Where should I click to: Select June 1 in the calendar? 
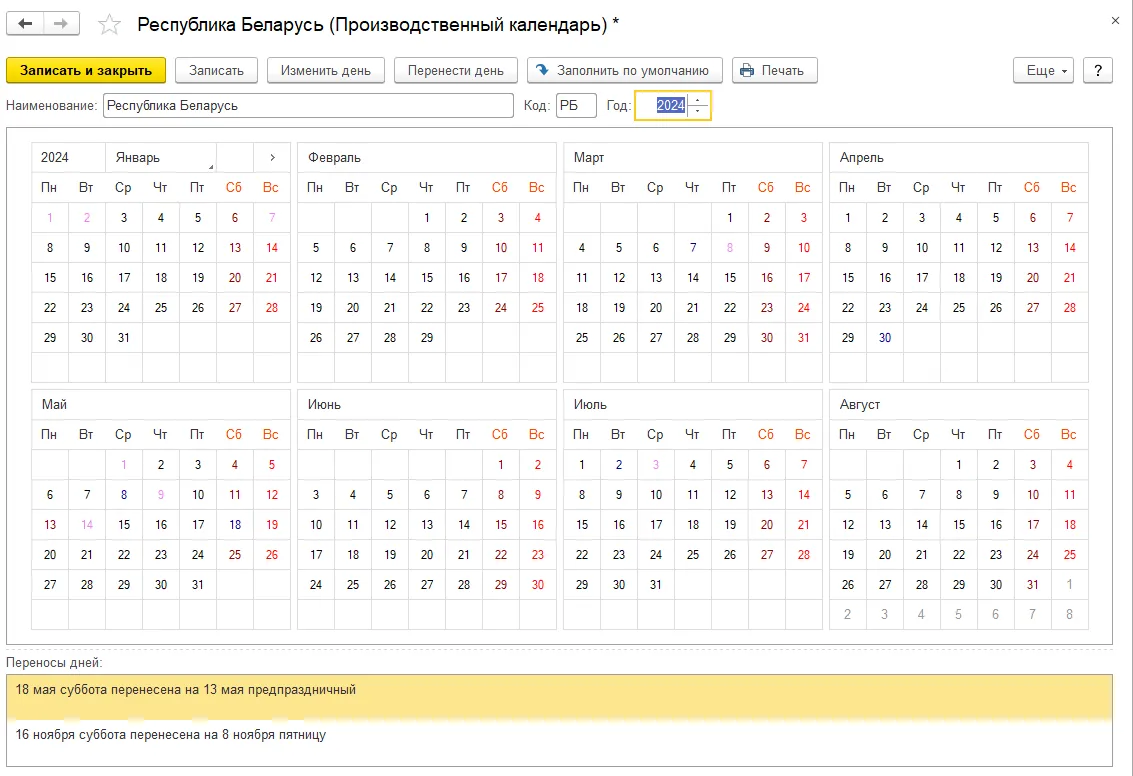click(501, 465)
